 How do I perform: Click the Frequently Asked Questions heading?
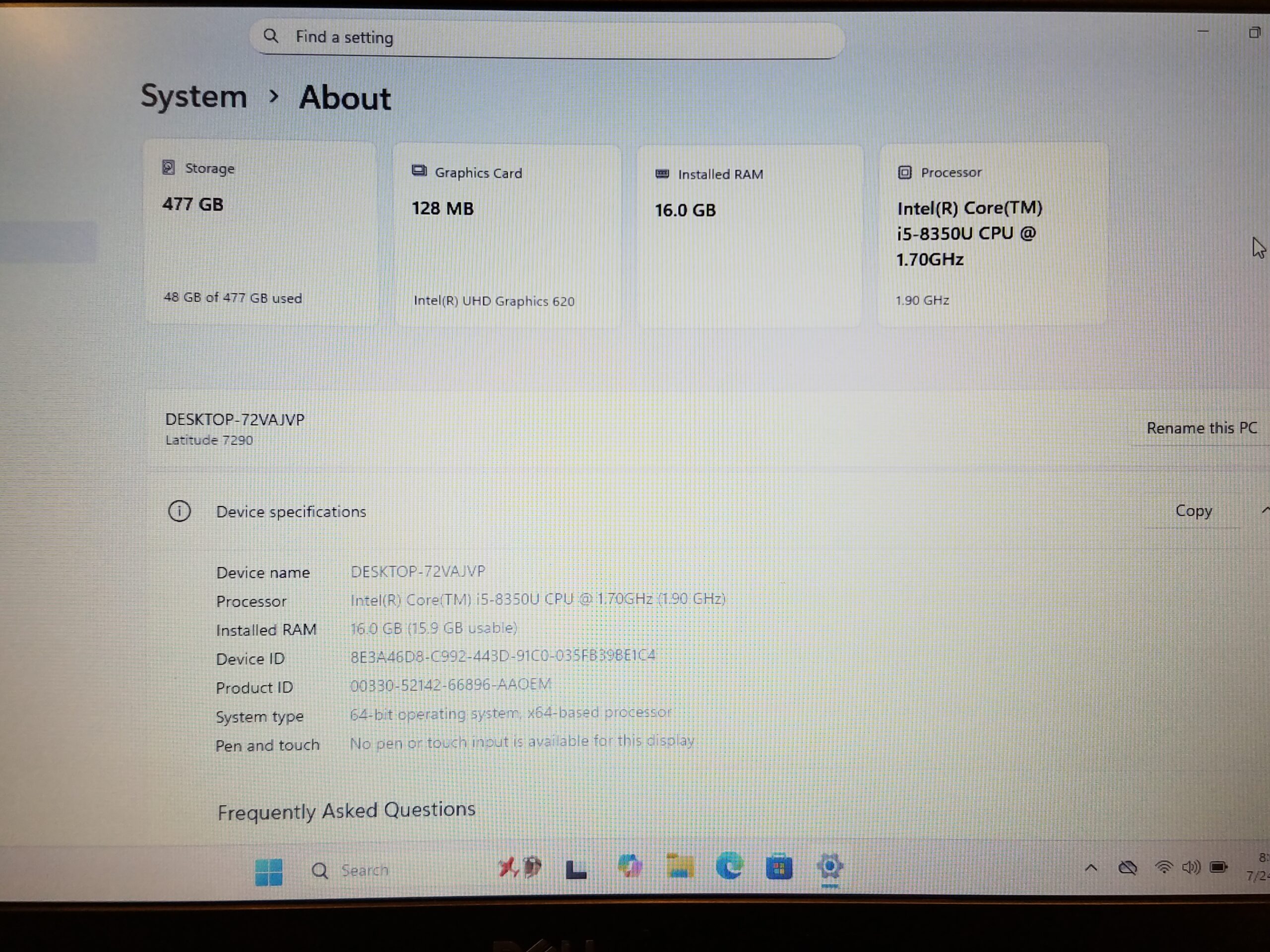(346, 810)
